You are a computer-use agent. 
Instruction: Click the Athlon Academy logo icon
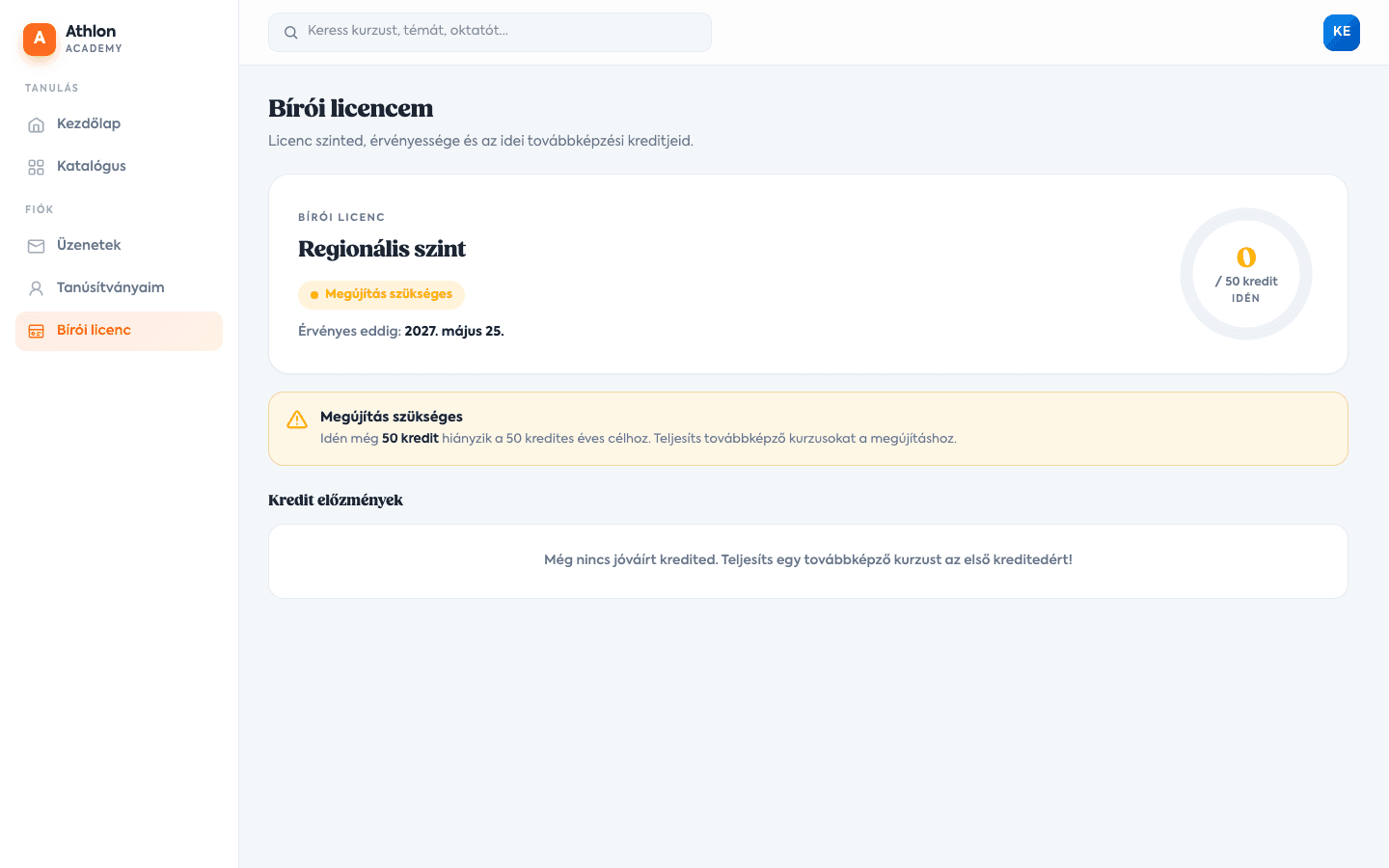click(40, 39)
